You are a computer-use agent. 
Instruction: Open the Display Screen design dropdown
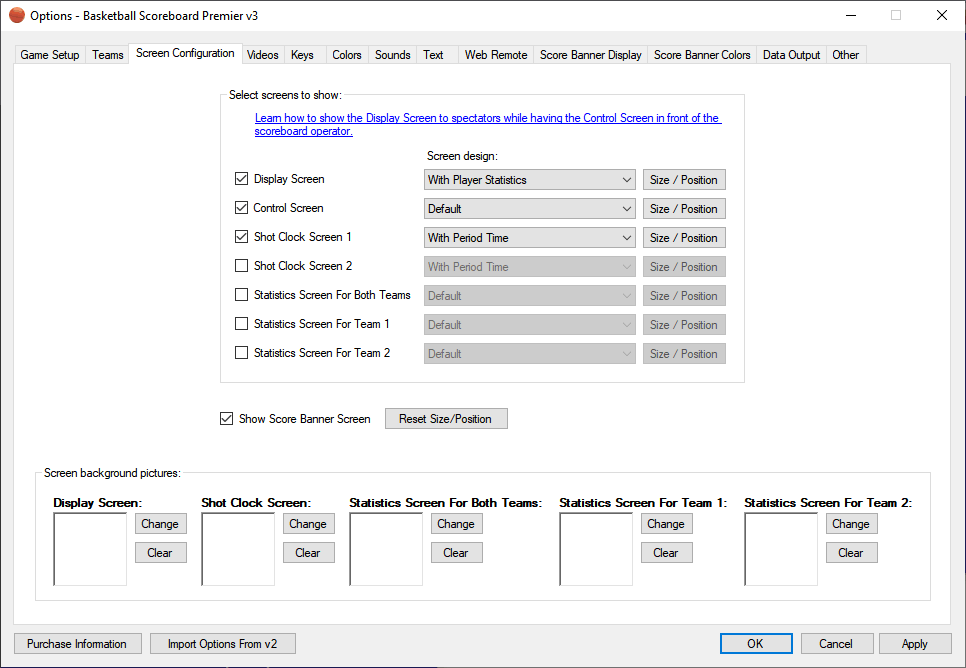click(x=529, y=180)
